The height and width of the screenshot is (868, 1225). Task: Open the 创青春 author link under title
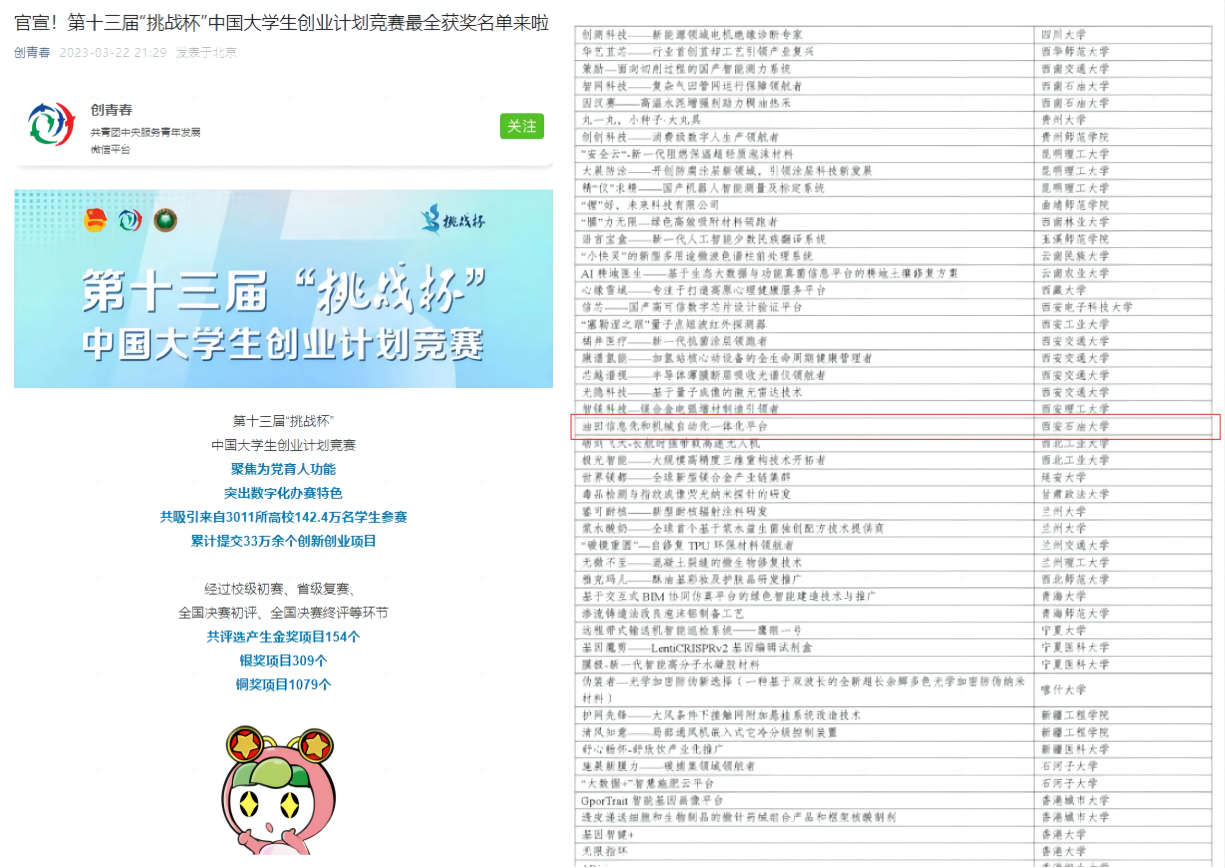tap(31, 53)
